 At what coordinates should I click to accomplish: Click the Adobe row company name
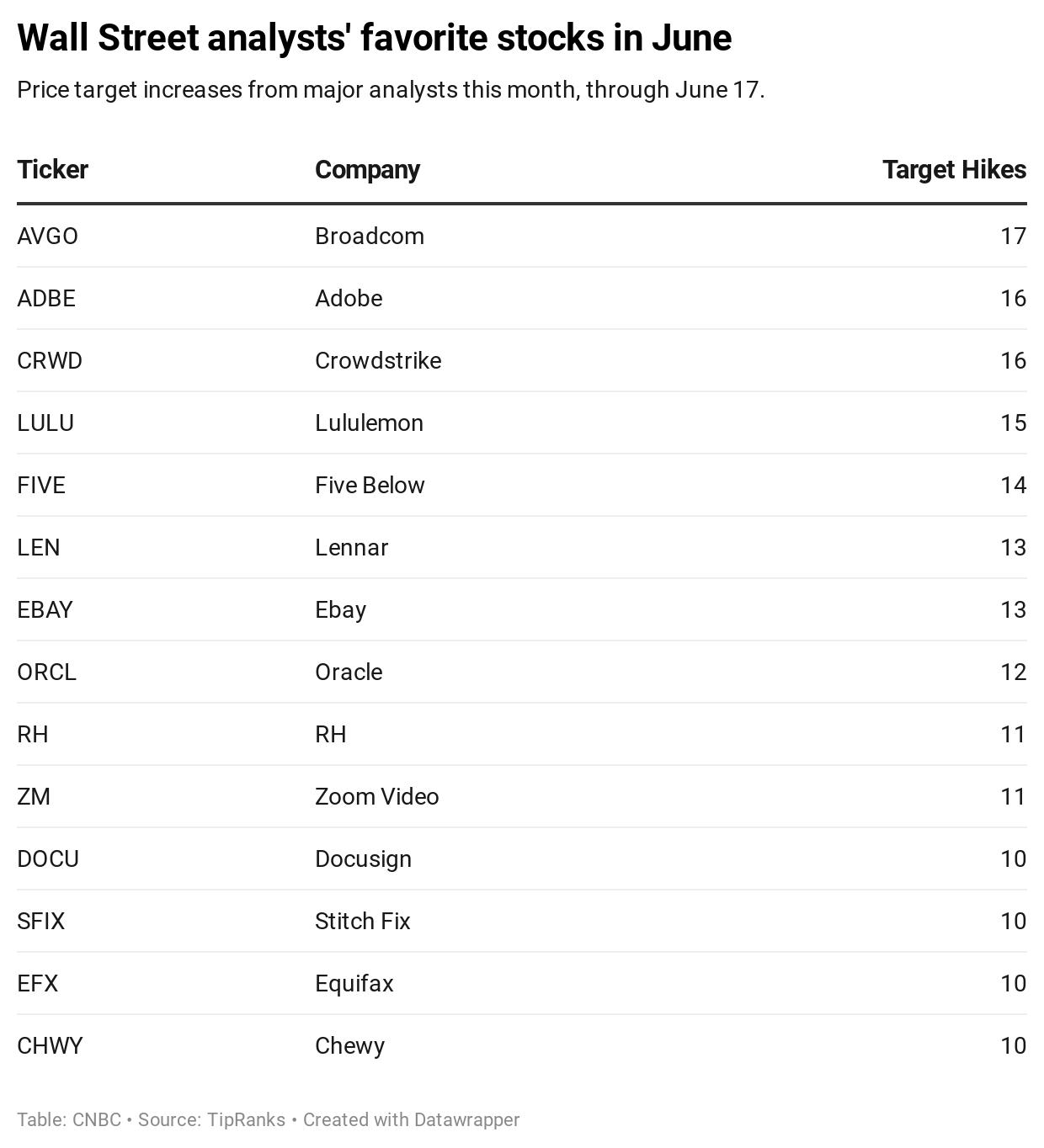coord(349,299)
